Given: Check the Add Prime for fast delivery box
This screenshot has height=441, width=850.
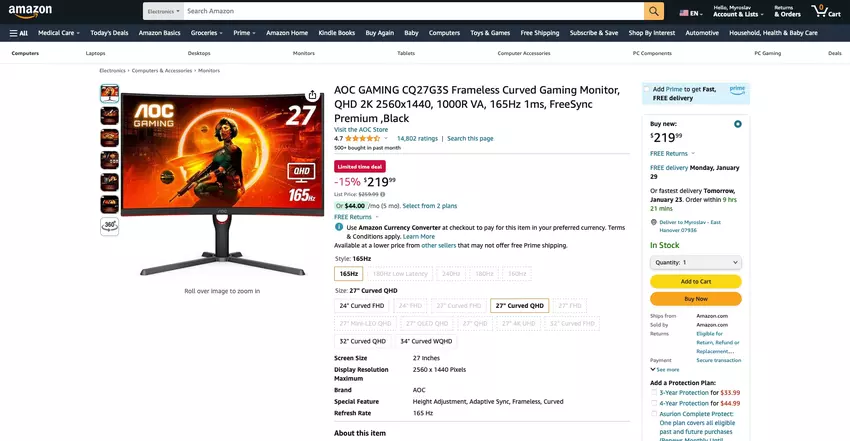Looking at the screenshot, I should 646,89.
